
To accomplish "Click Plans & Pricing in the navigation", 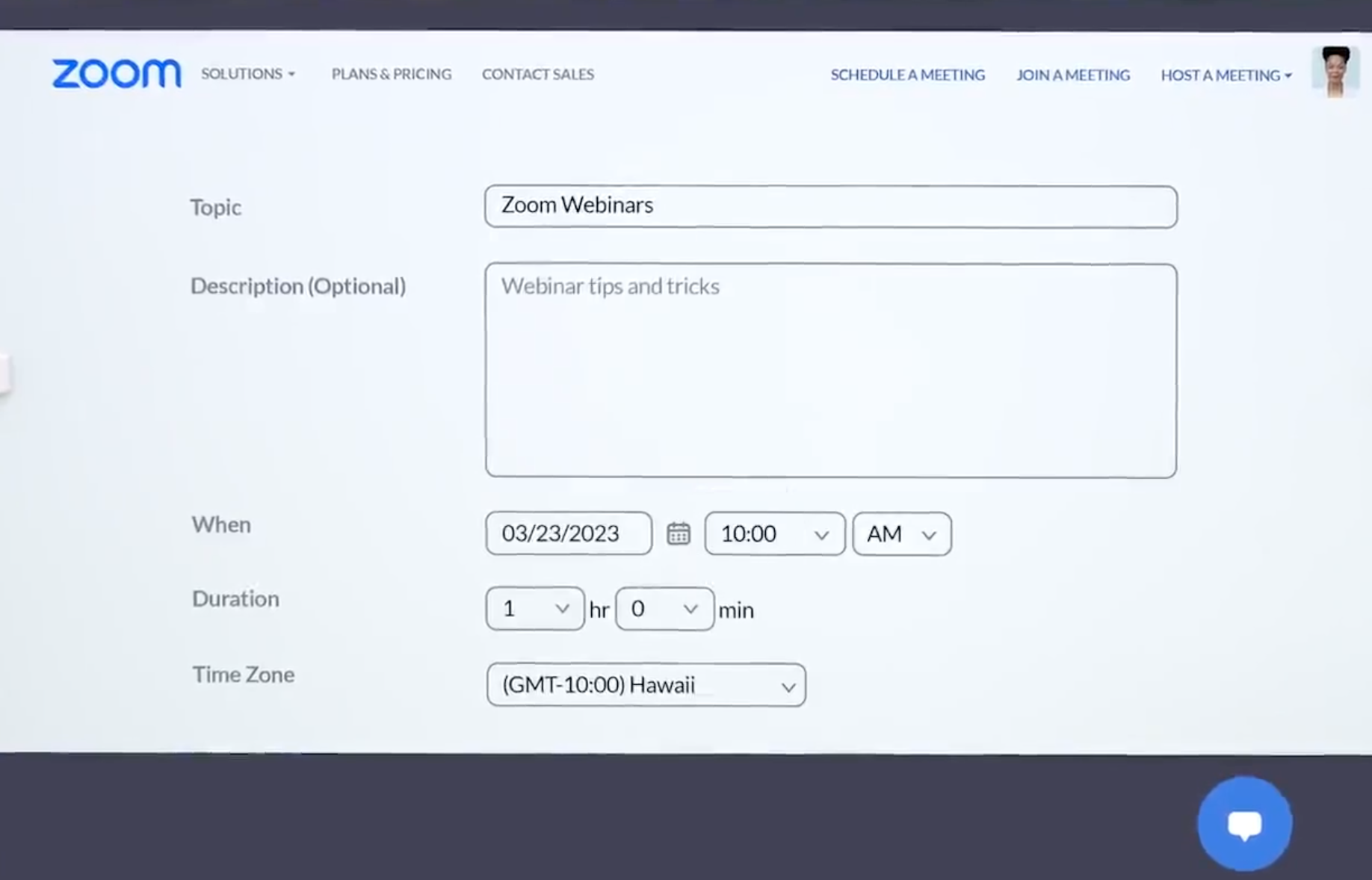I will 391,74.
